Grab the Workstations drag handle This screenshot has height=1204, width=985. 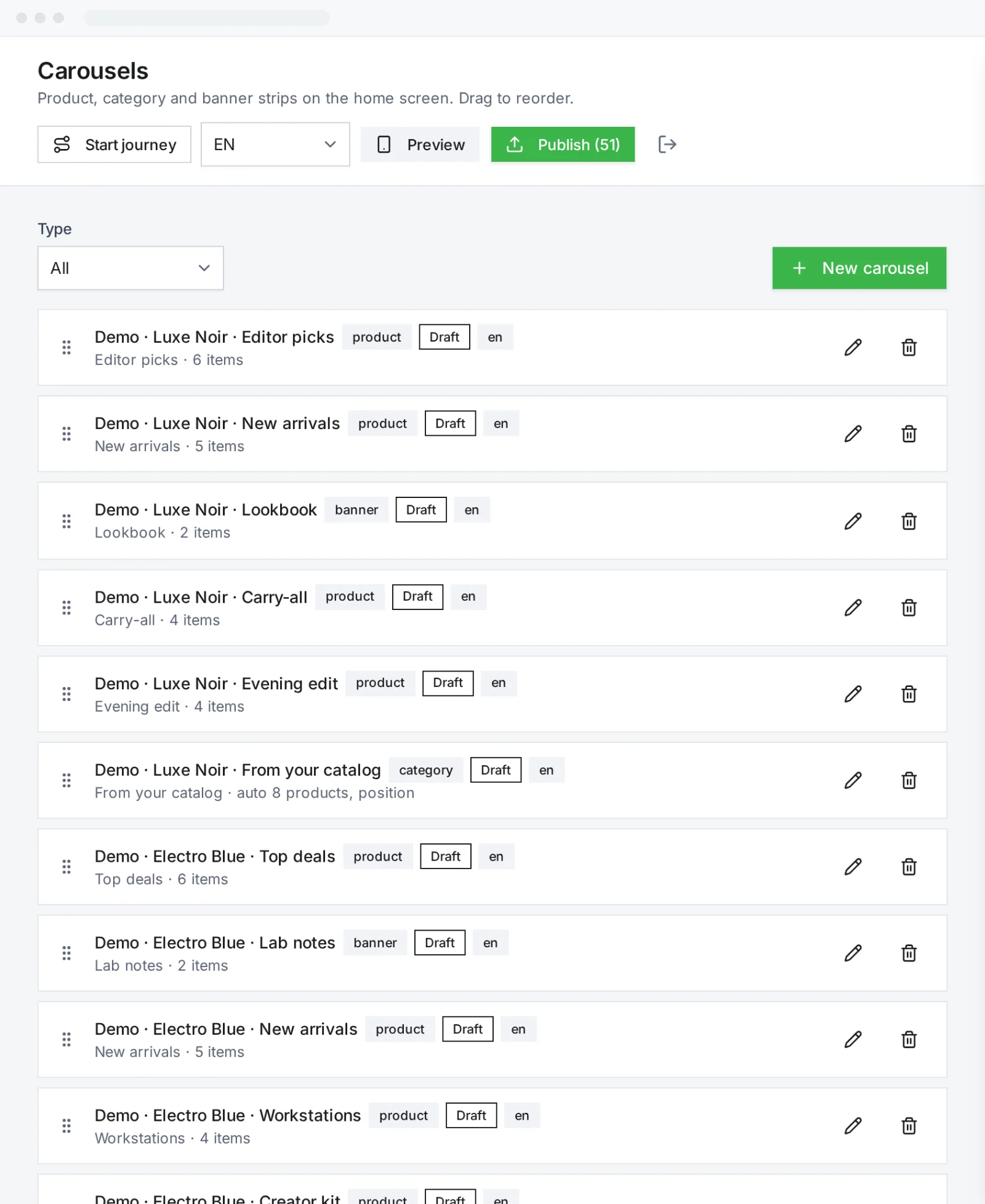(x=66, y=1126)
